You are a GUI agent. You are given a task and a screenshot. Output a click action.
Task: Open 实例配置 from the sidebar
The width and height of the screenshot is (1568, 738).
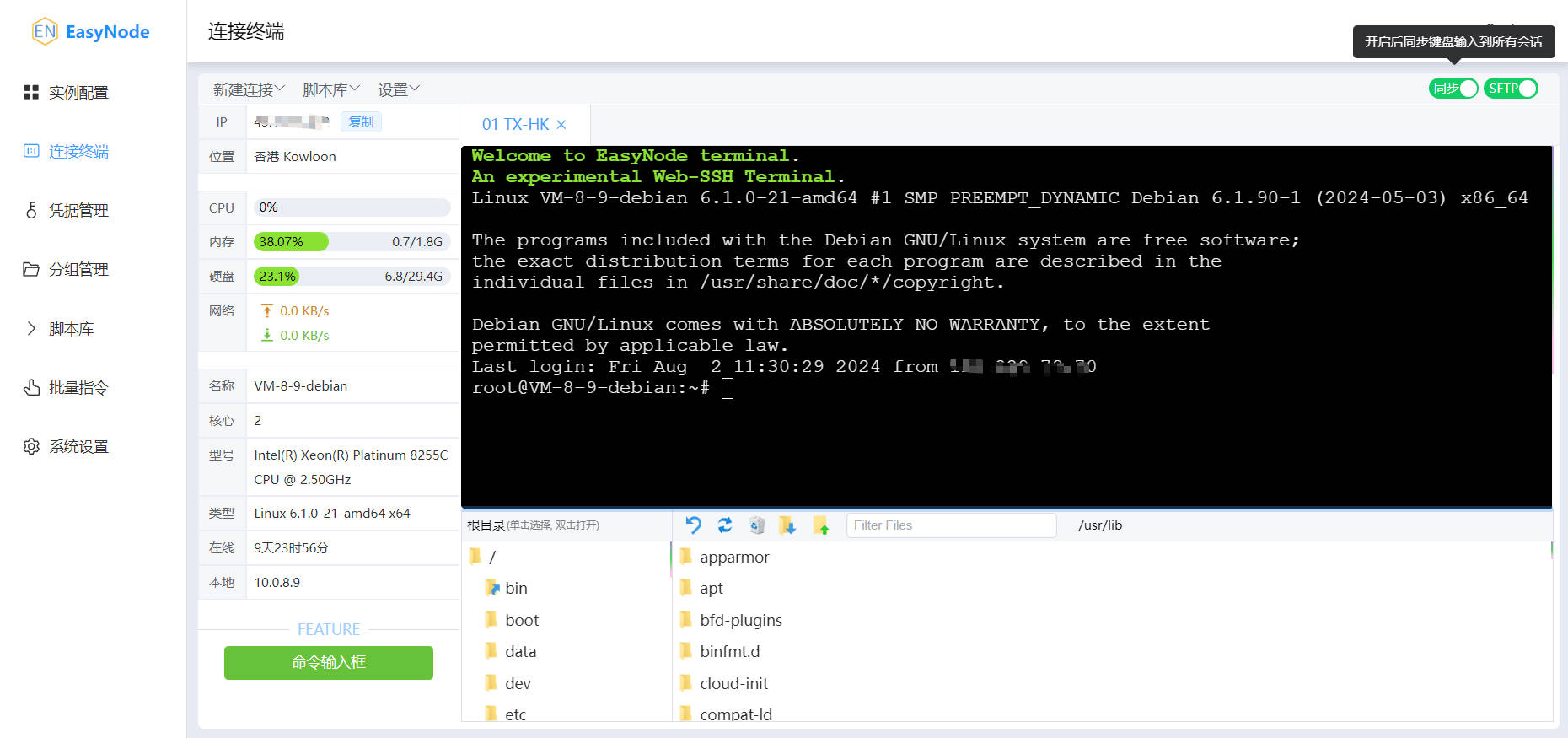tap(78, 93)
